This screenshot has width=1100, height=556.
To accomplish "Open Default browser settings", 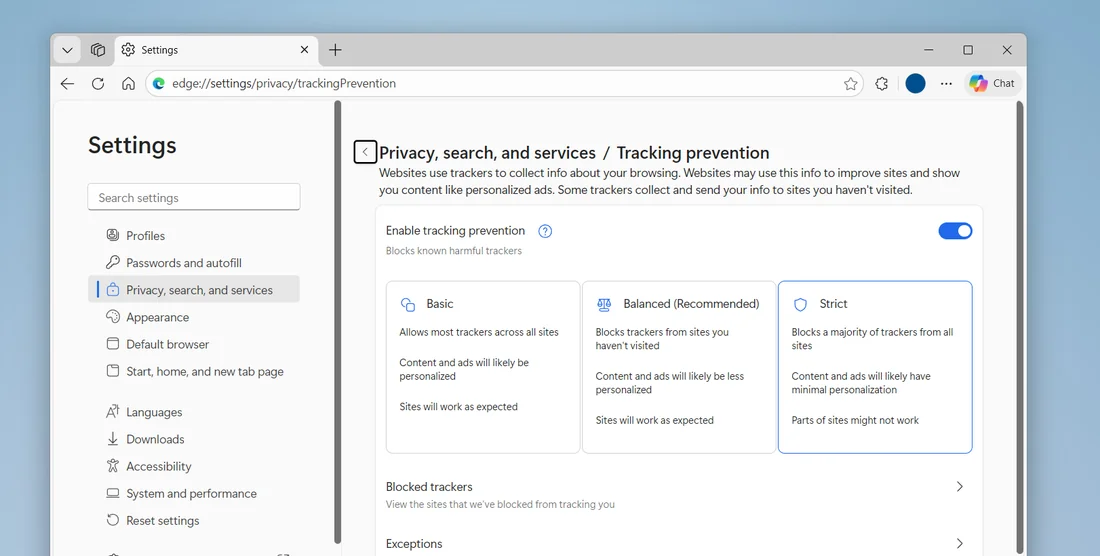I will click(194, 344).
